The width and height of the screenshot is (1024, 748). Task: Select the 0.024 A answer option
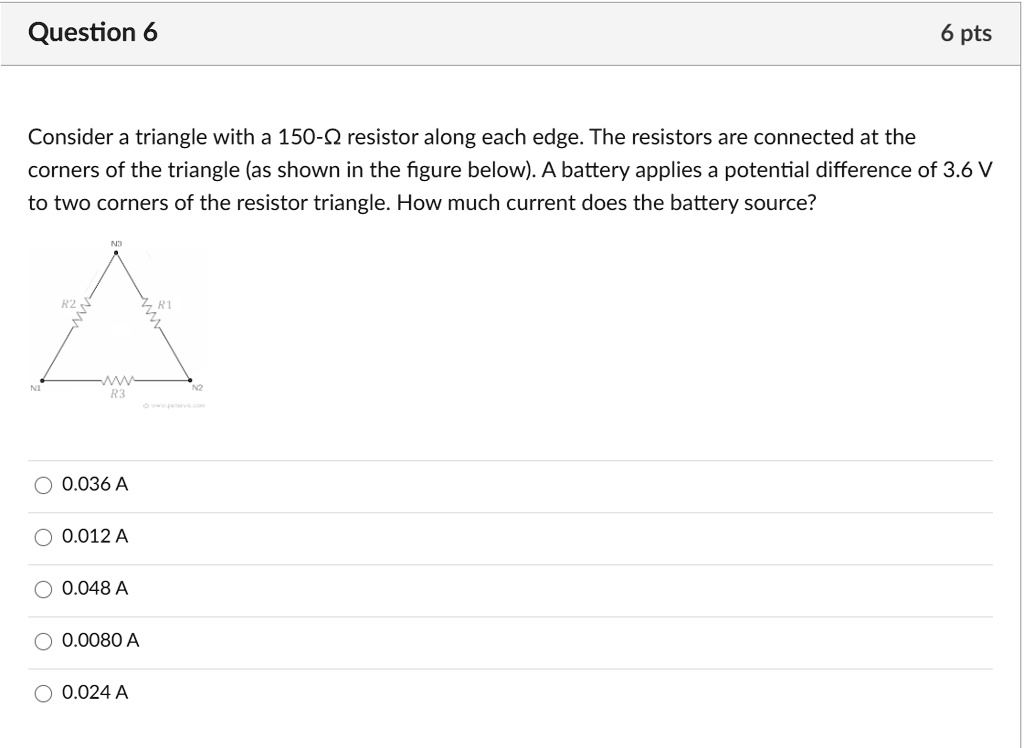44,693
